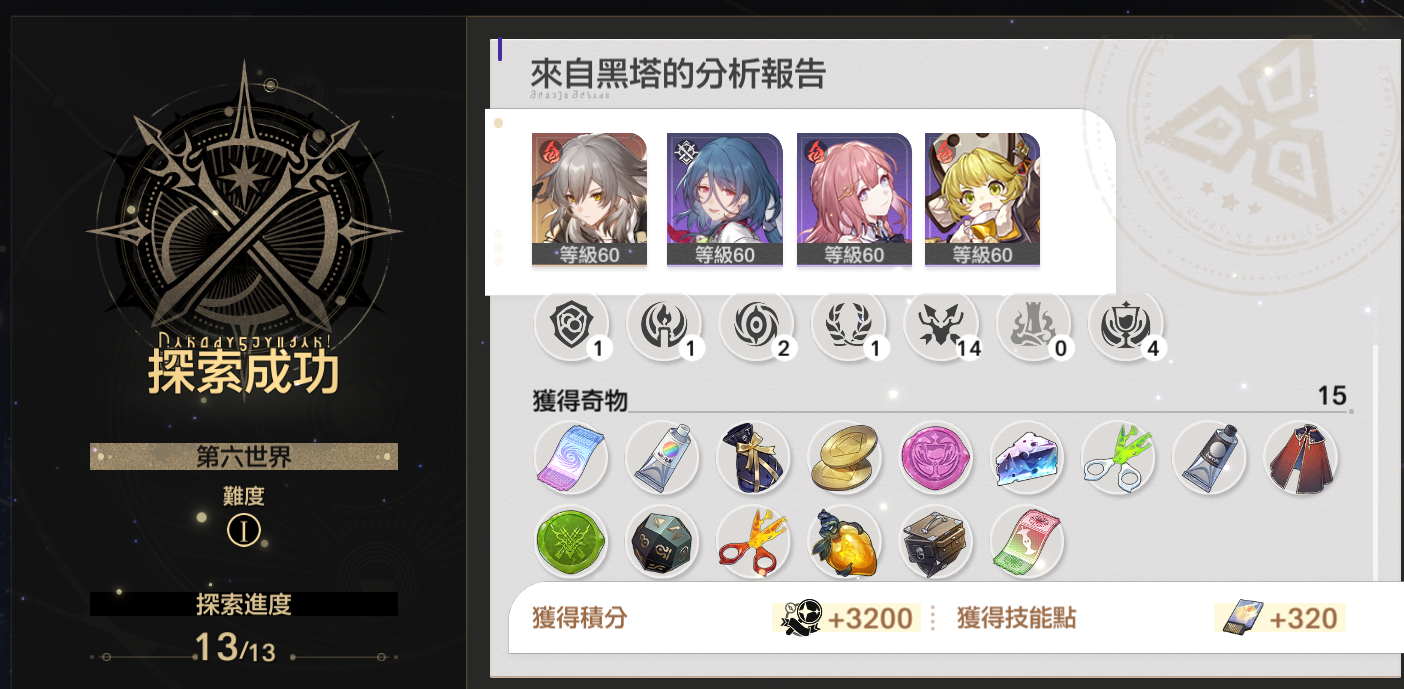This screenshot has height=689, width=1404.
Task: Inspect the red cloak curio
Action: coord(1301,457)
